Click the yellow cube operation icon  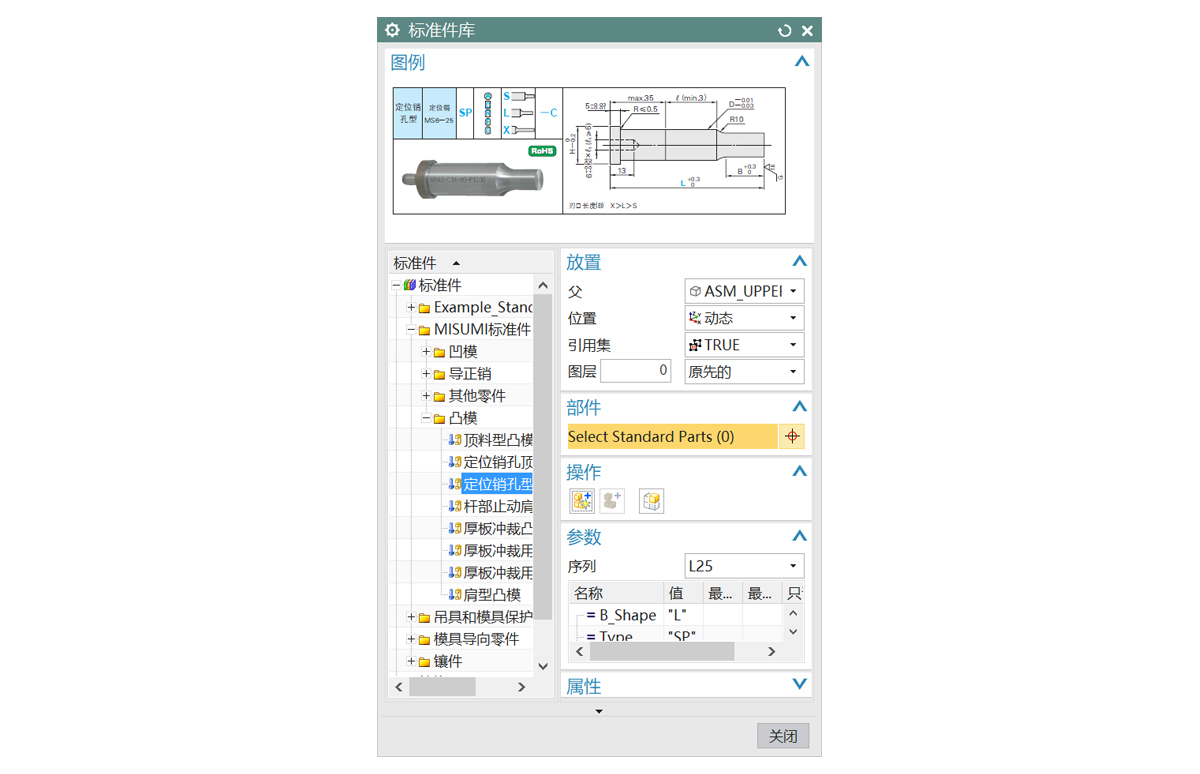652,501
